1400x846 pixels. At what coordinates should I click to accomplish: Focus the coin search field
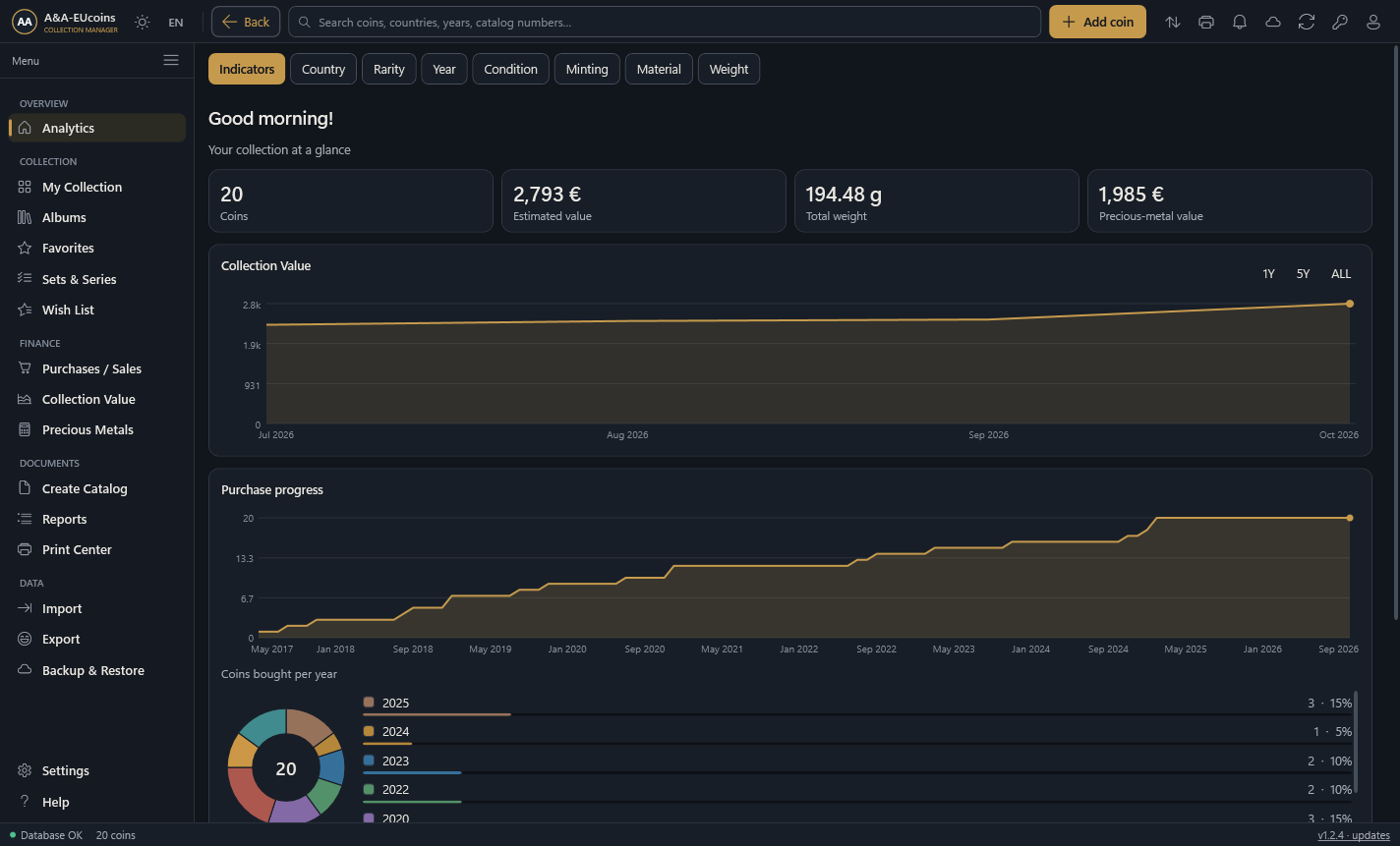tap(665, 22)
